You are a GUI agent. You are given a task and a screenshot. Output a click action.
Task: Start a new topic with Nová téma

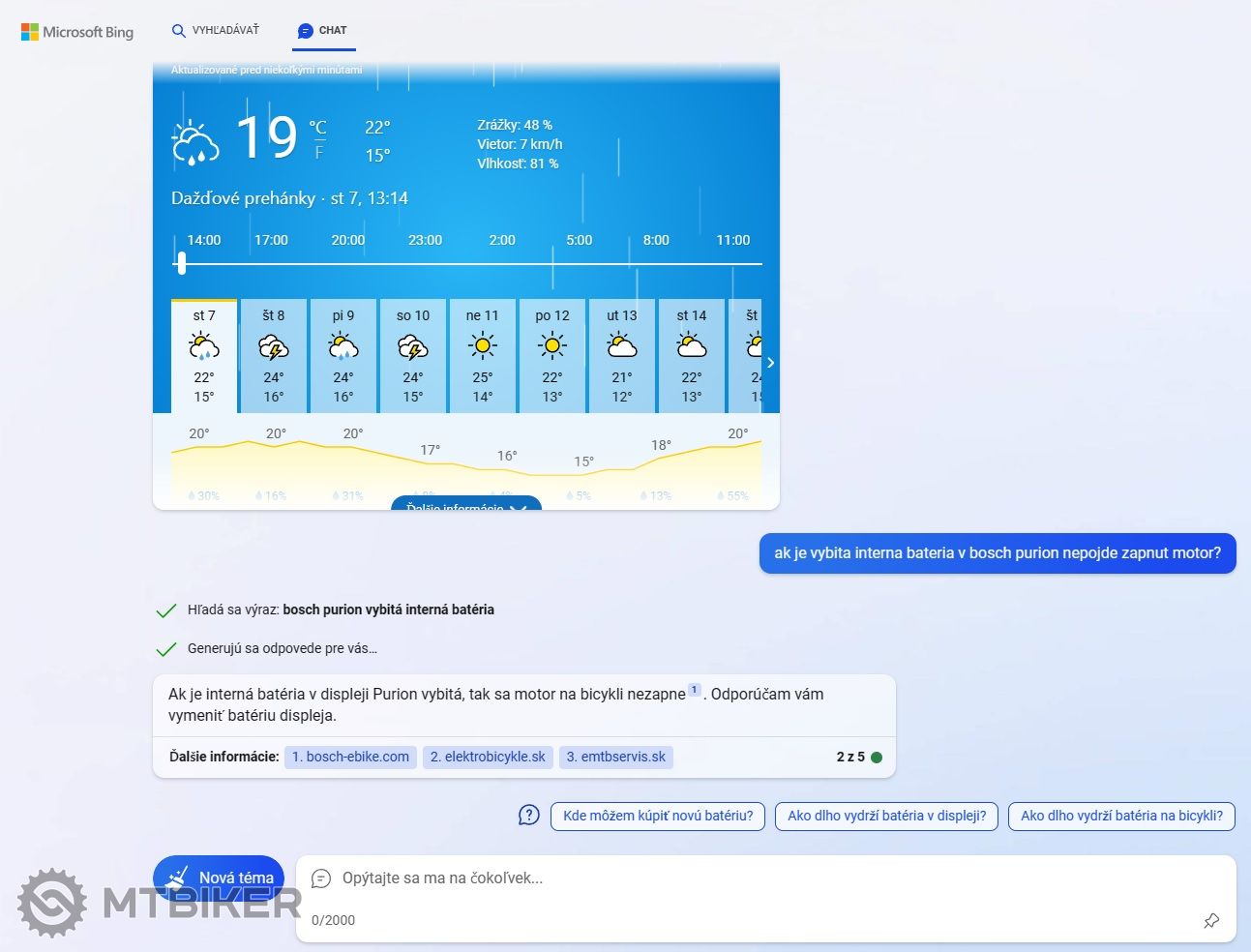point(219,878)
